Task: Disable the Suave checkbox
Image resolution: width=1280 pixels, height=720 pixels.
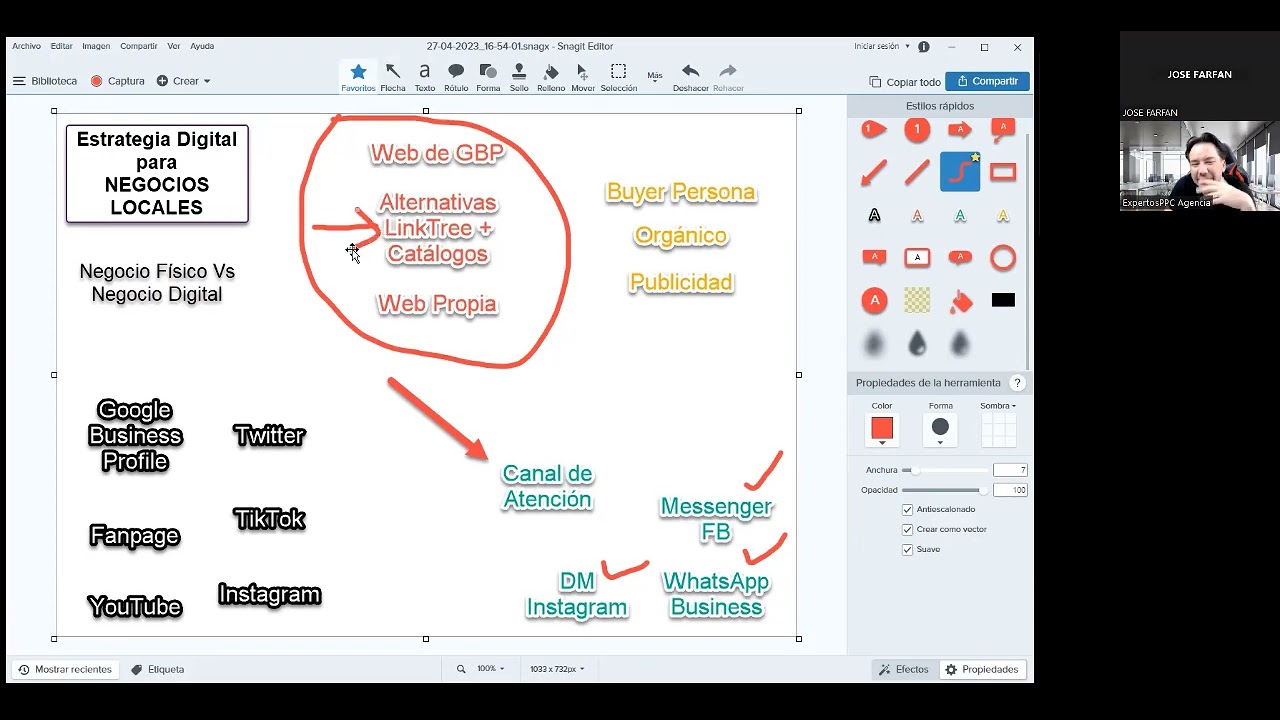Action: (x=908, y=550)
